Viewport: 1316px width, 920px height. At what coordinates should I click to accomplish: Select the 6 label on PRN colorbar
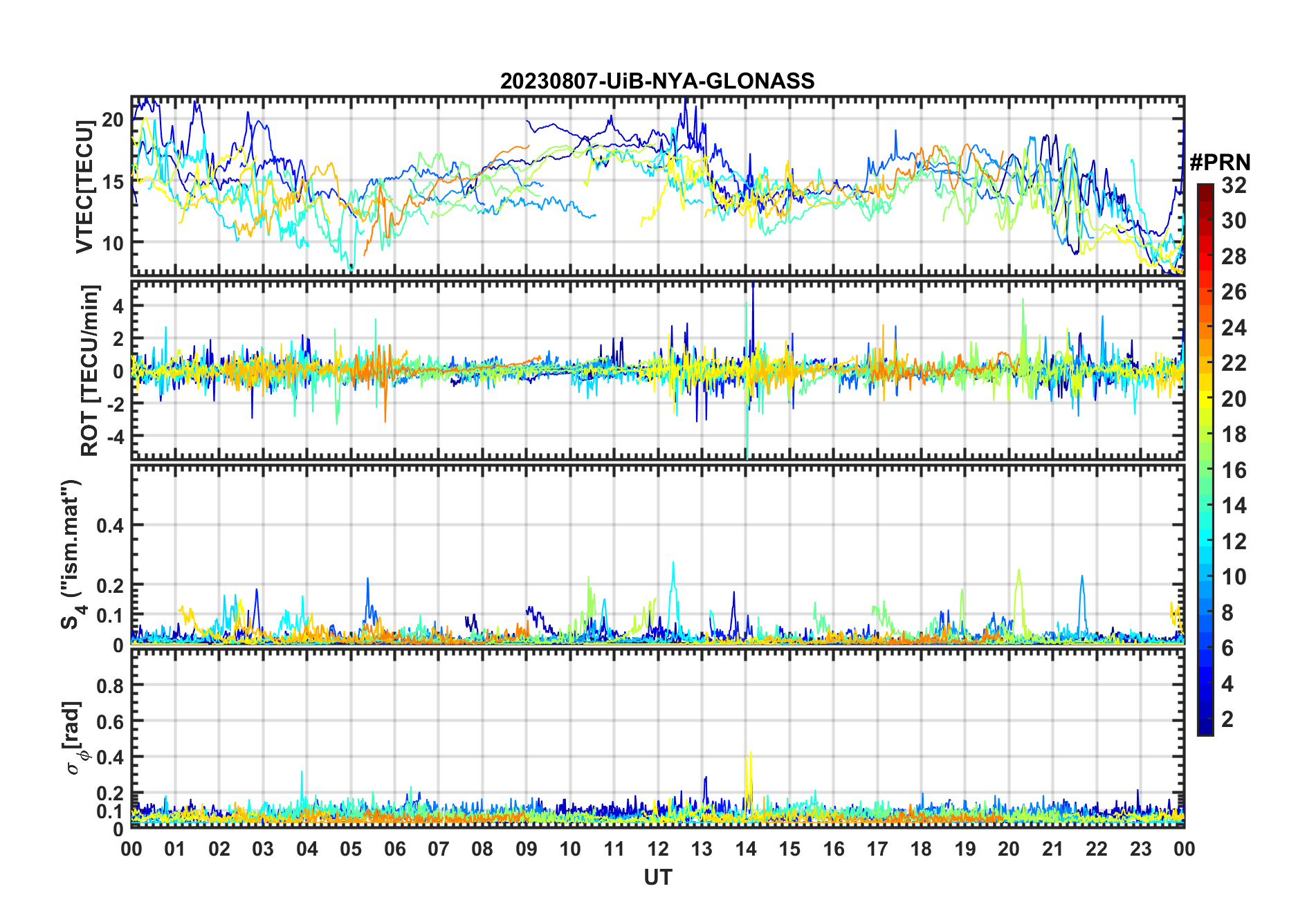click(x=1227, y=648)
